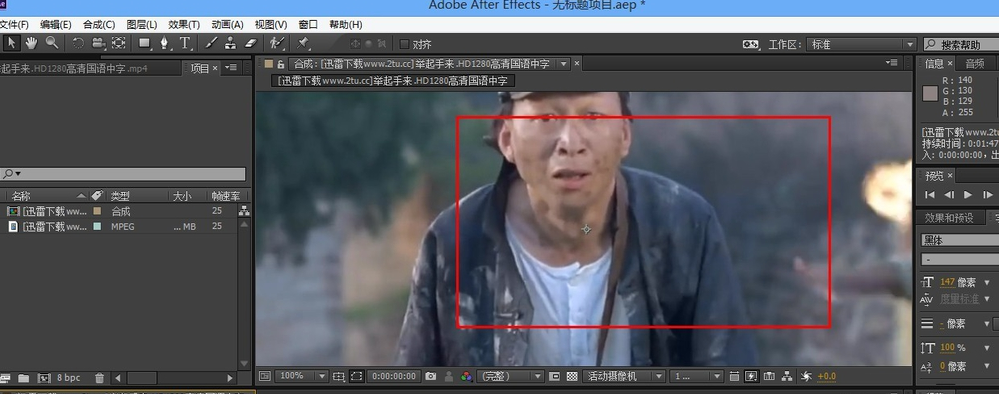Toggle the composition viewer lock icon
This screenshot has height=394, width=999.
coord(281,64)
